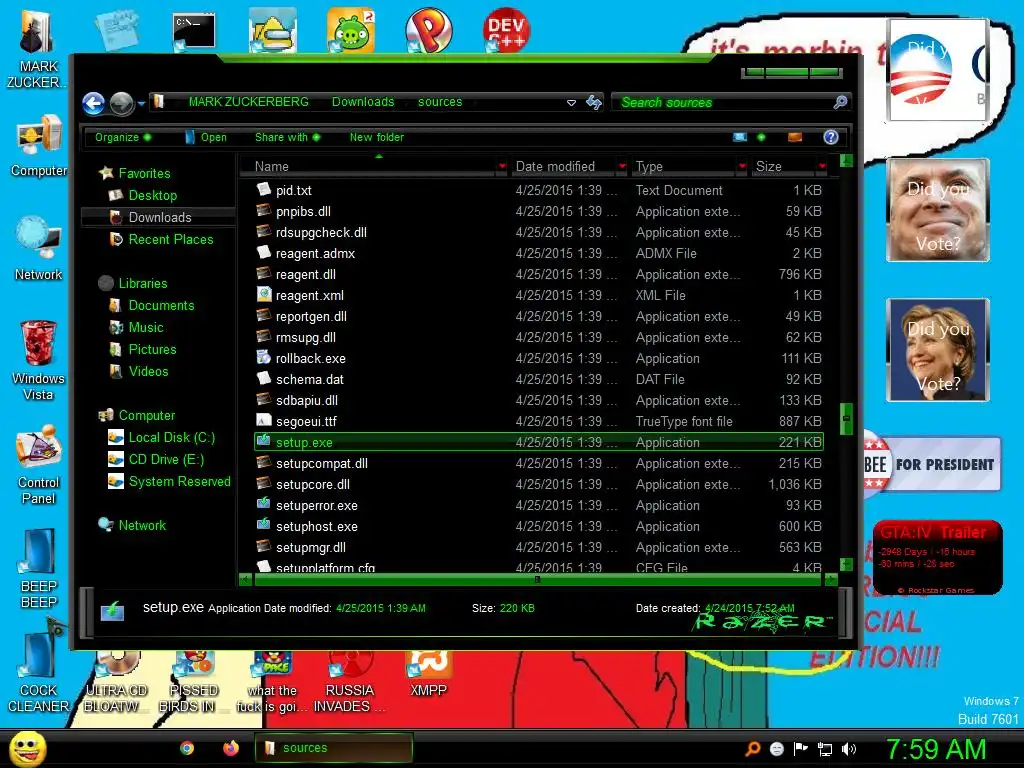Open the Share with menu

click(x=287, y=137)
